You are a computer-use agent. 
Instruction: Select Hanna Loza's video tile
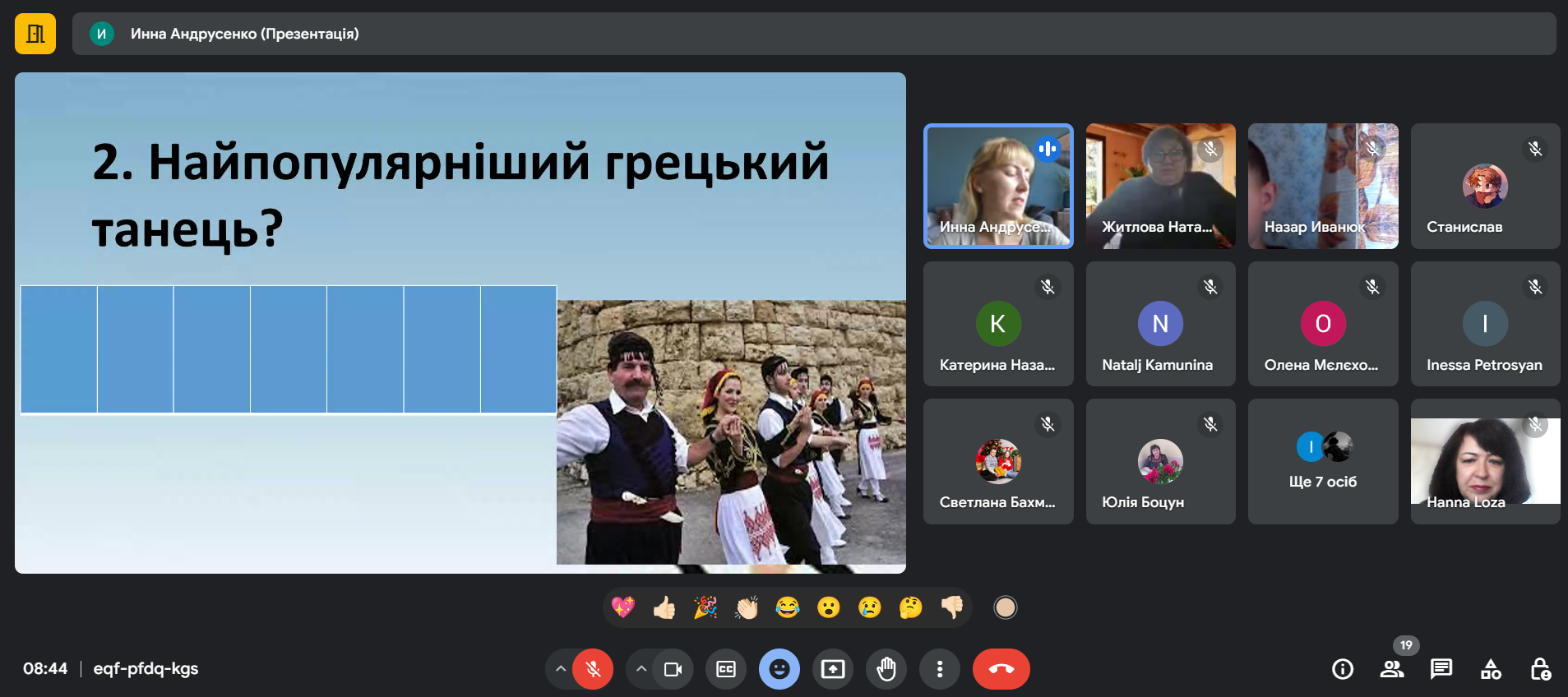[1485, 462]
